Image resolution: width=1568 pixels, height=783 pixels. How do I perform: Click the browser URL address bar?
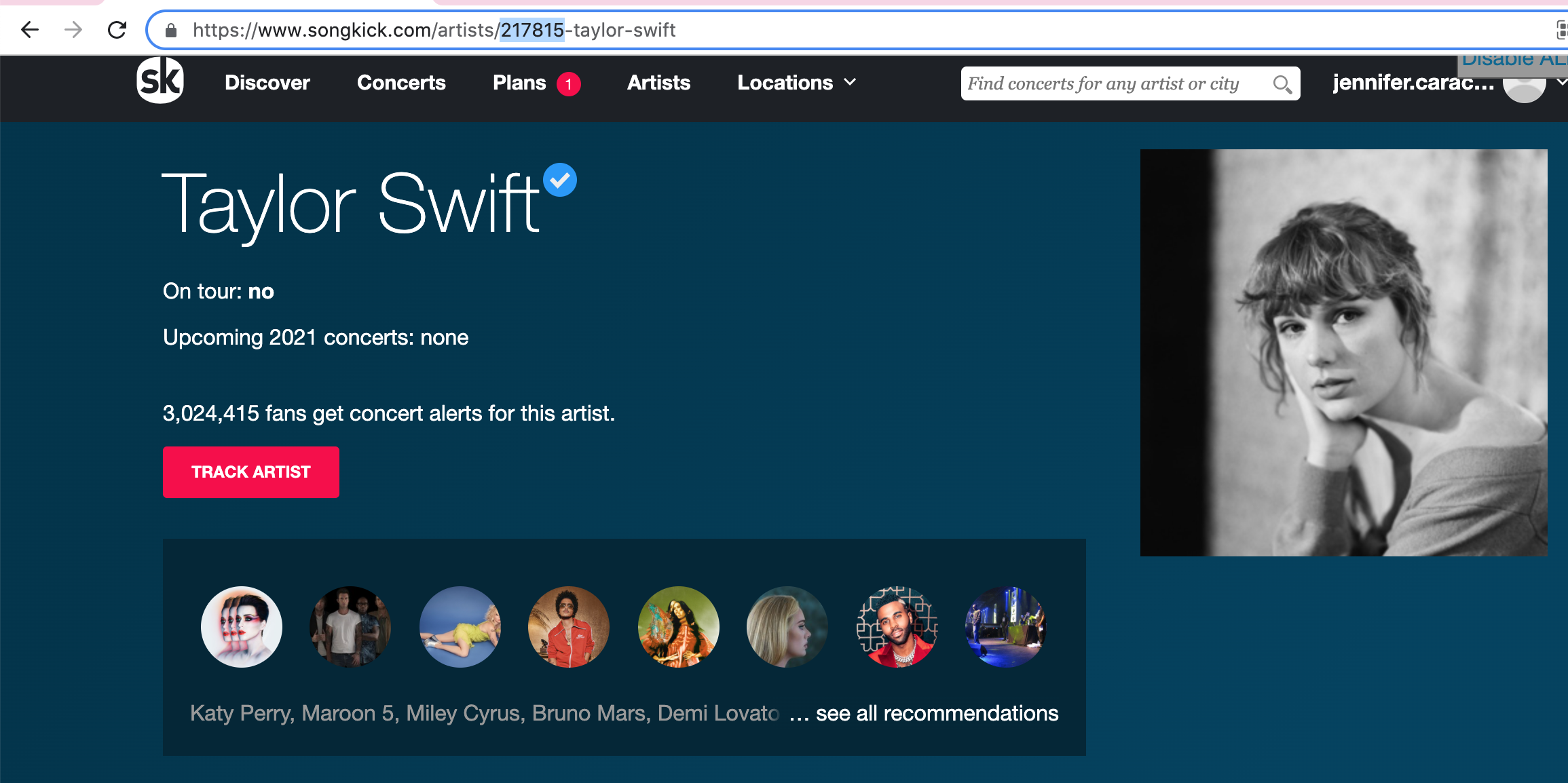(855, 30)
